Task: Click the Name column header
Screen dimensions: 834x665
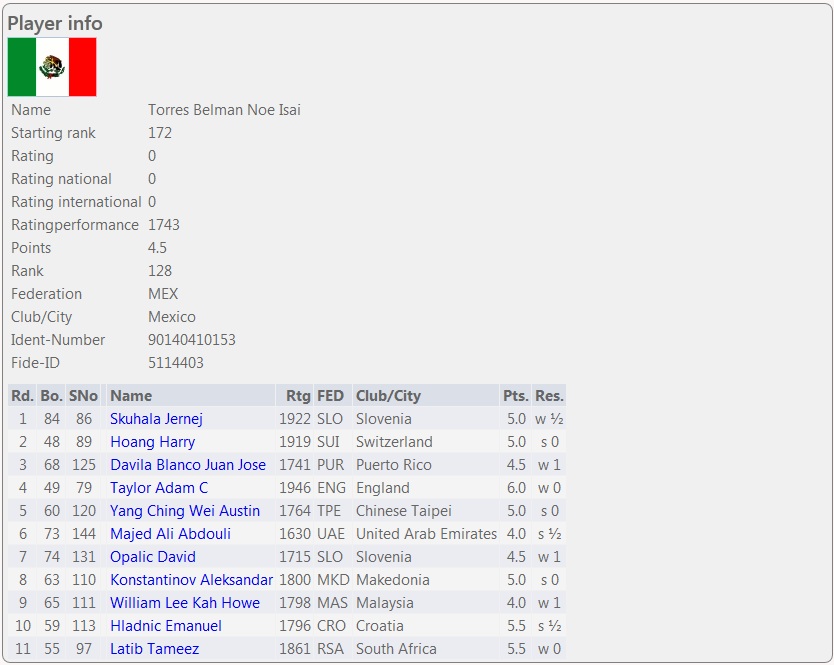Action: click(131, 396)
